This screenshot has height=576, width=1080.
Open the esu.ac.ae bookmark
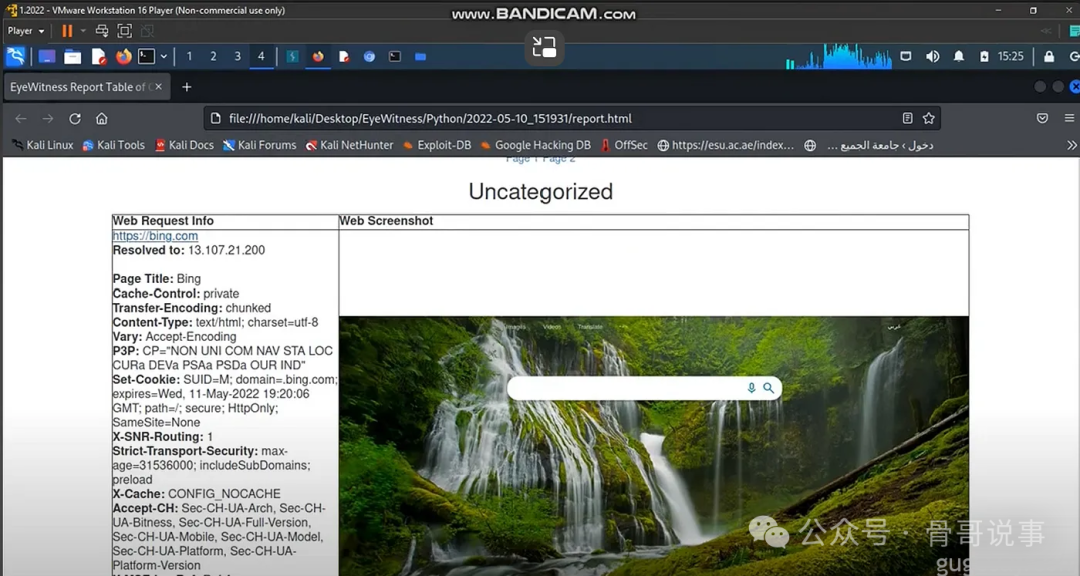725,145
